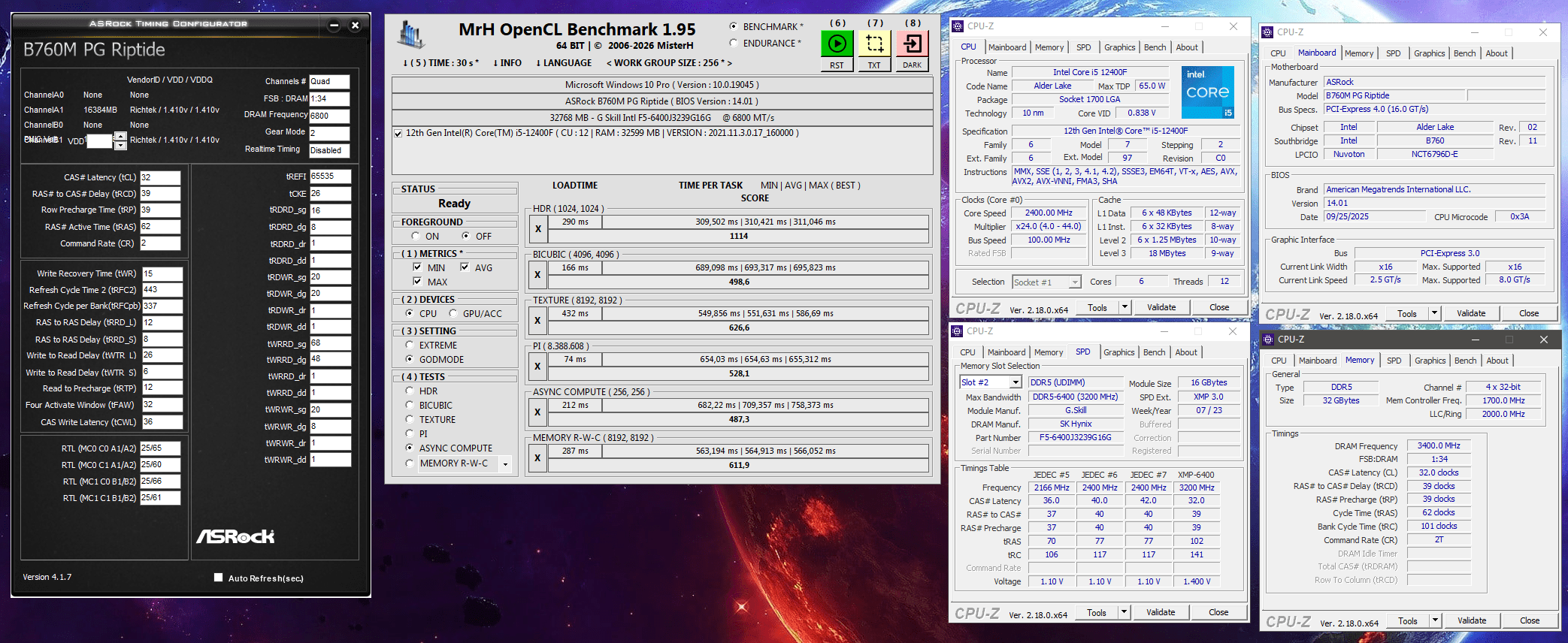Open the Slot #2 dropdown in CPU-Z SPD
The image size is (1568, 643).
coord(1016,382)
